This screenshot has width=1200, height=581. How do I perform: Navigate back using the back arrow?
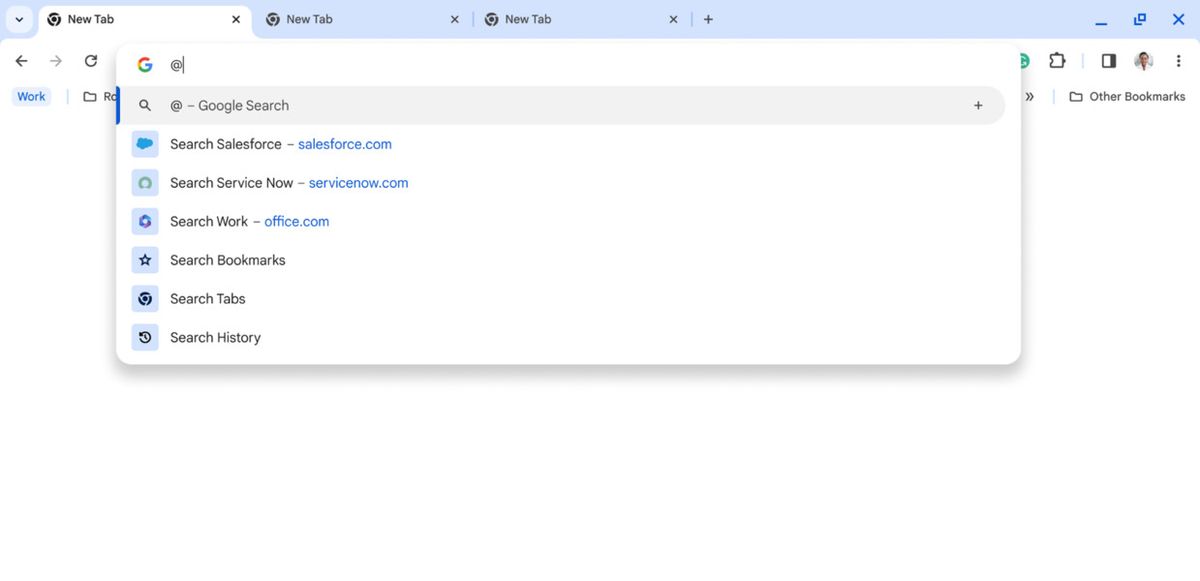click(x=20, y=60)
